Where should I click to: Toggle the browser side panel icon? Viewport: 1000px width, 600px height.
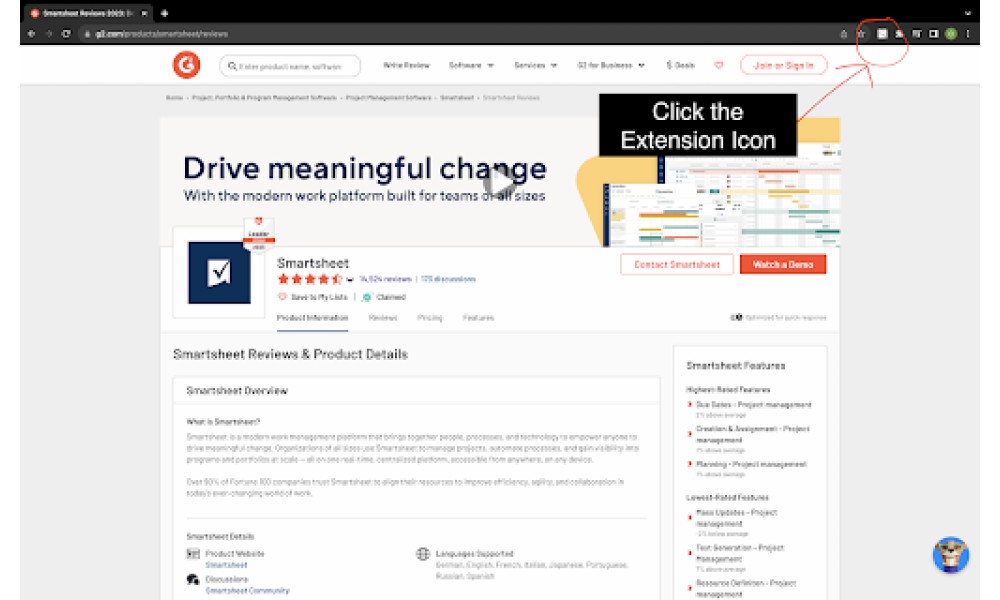(x=934, y=34)
